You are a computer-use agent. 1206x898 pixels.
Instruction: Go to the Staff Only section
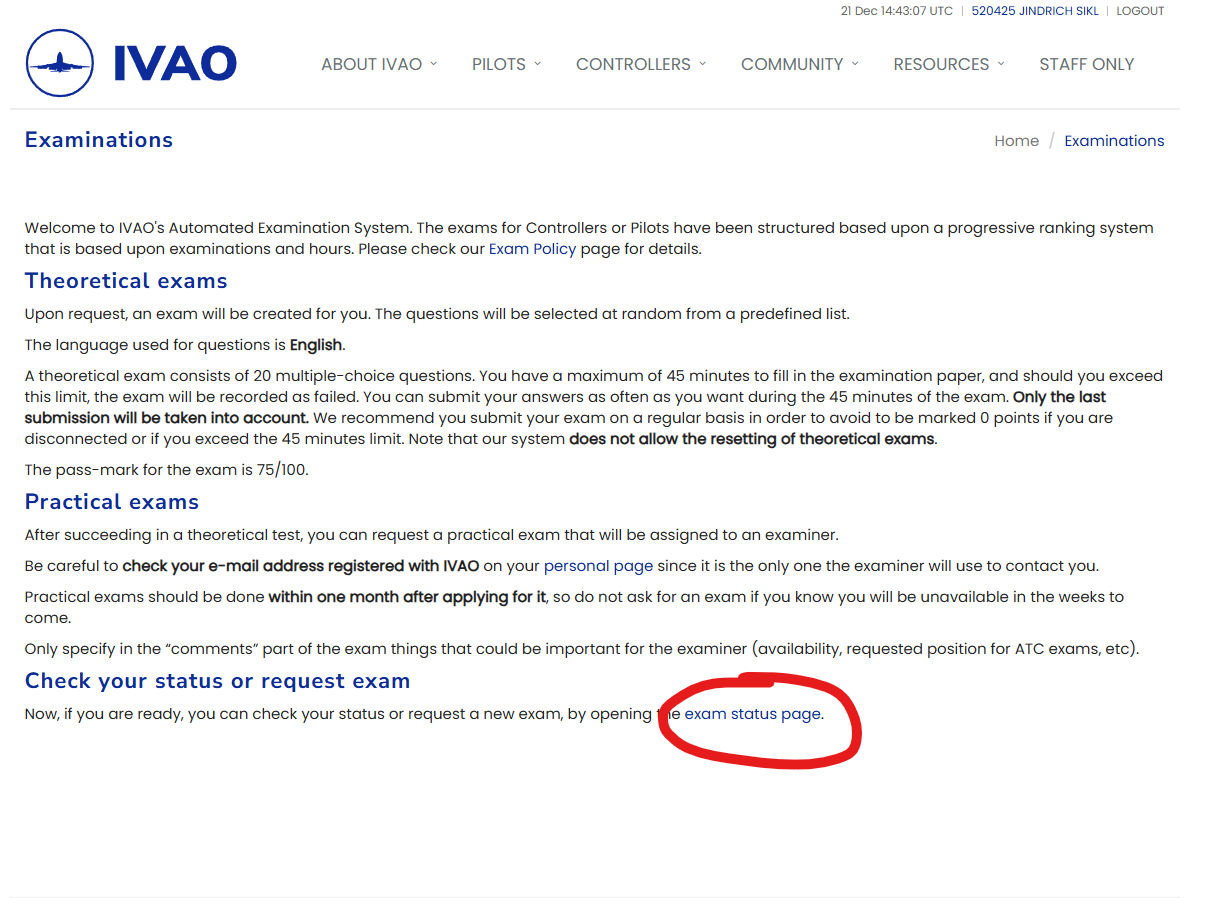1087,64
